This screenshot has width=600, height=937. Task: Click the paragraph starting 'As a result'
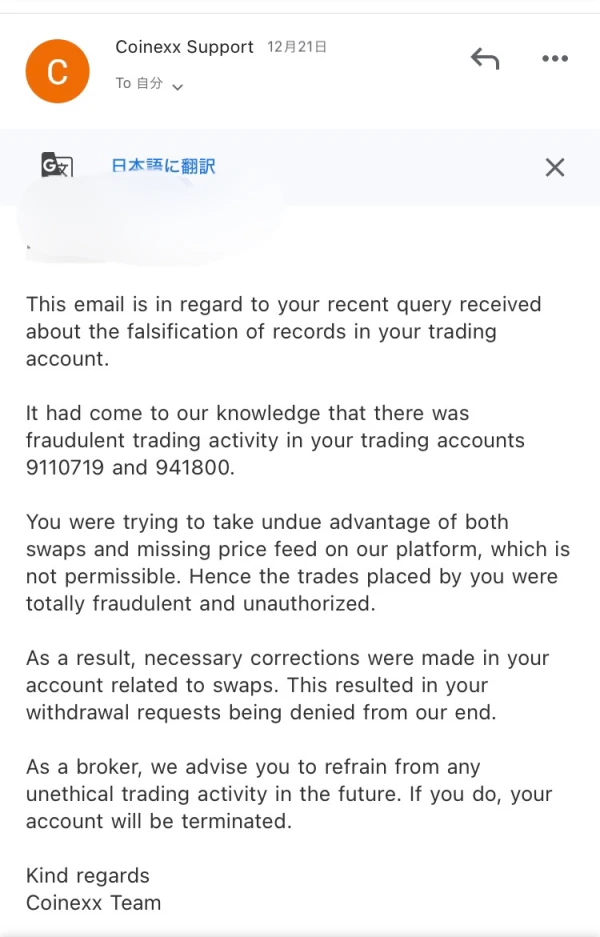(x=288, y=685)
